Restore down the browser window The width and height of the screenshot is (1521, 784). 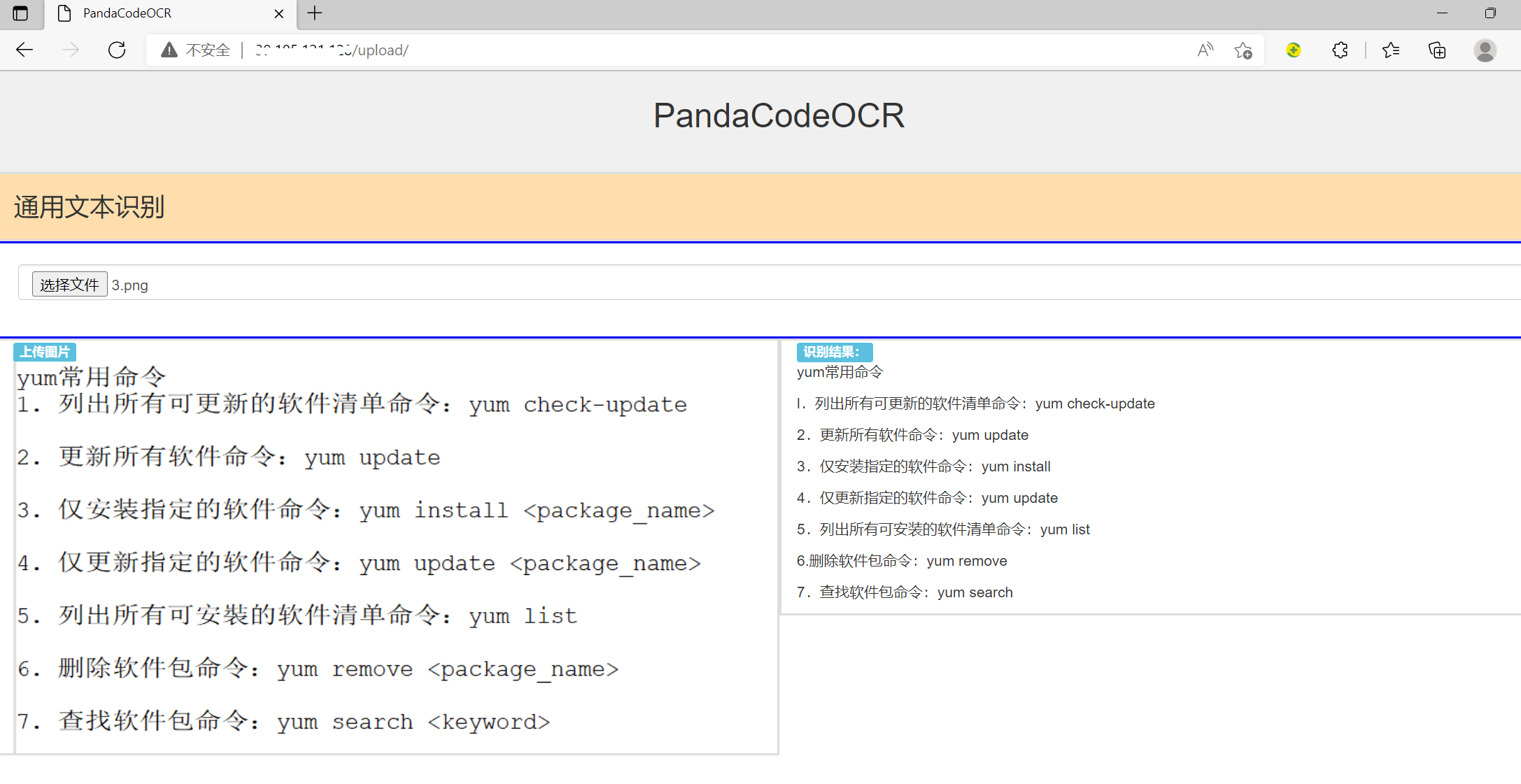tap(1490, 13)
